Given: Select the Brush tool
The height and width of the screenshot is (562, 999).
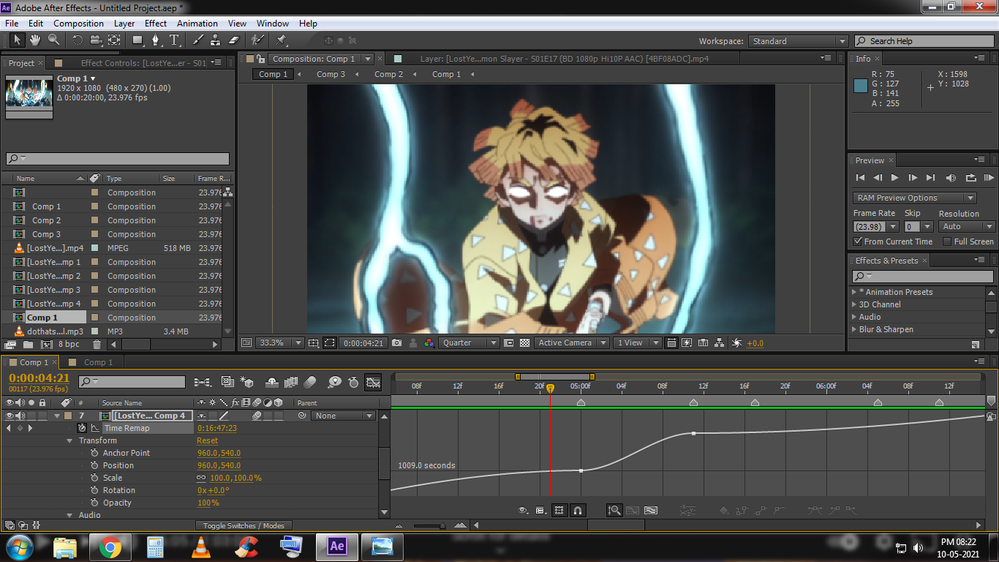Looking at the screenshot, I should point(198,40).
